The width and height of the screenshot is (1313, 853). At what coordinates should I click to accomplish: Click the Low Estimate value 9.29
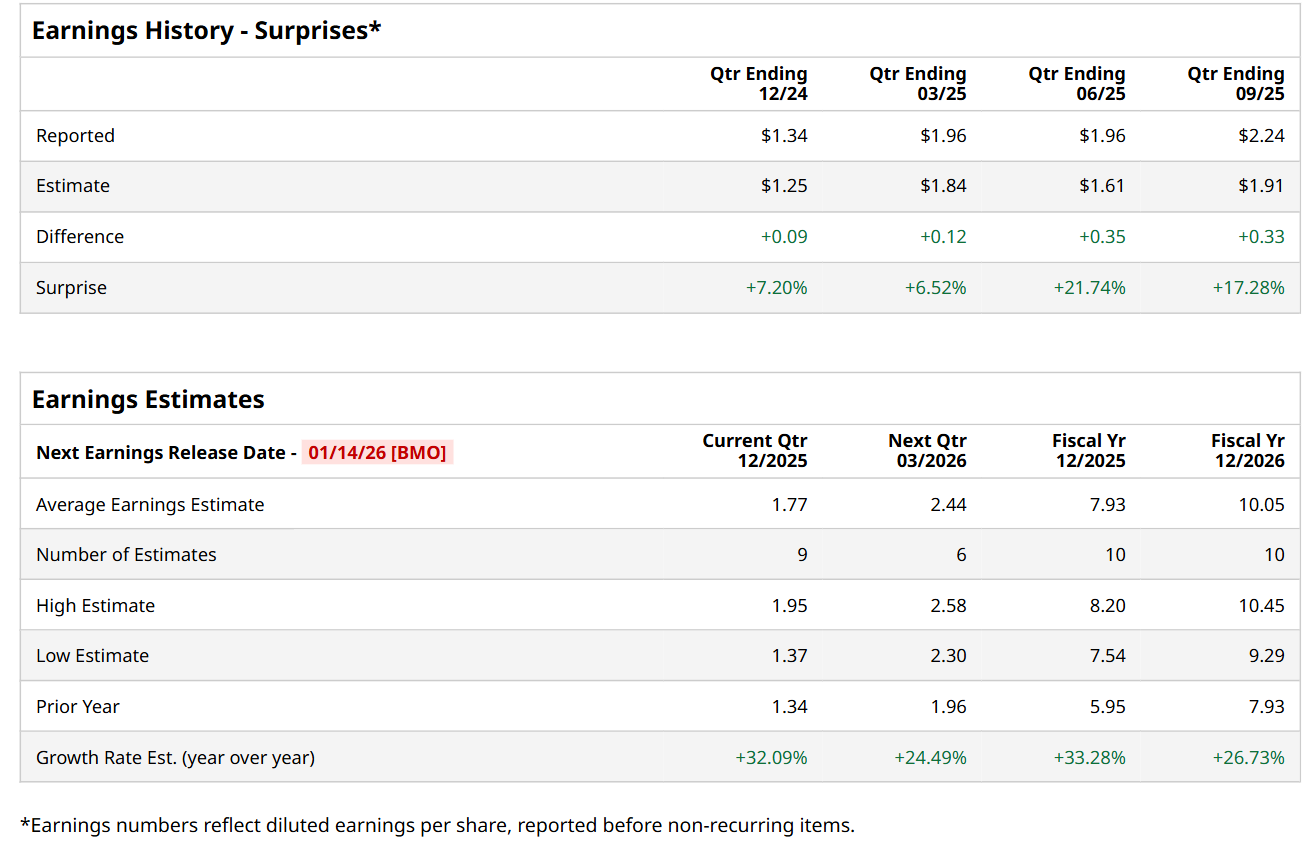coord(1266,656)
